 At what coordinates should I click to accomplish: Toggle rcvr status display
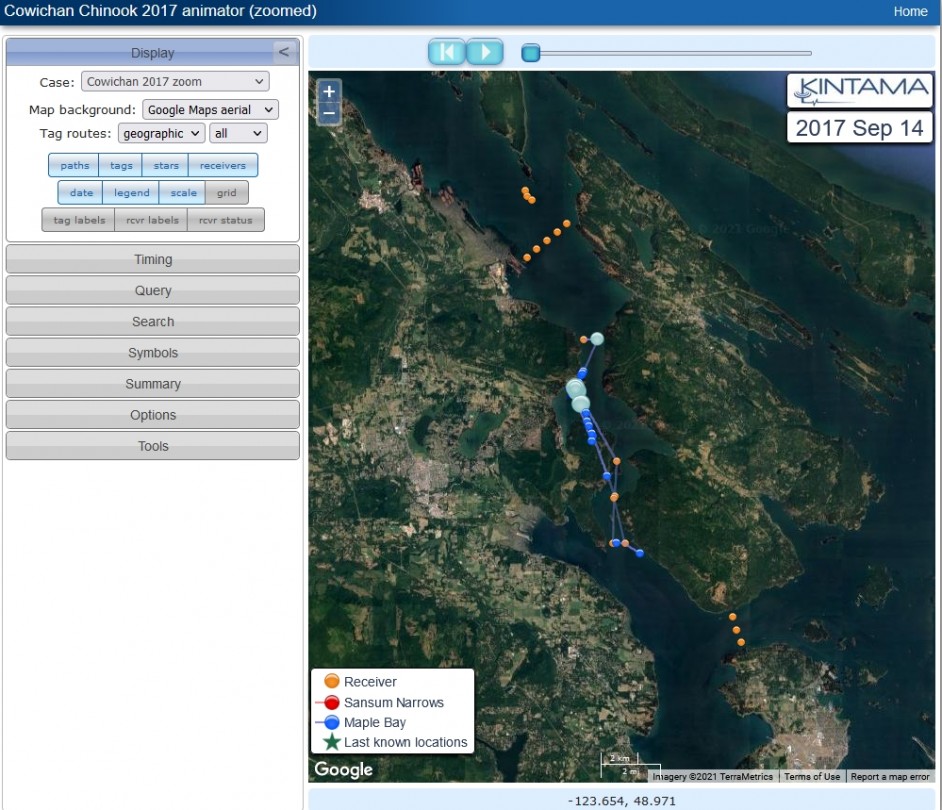click(226, 220)
